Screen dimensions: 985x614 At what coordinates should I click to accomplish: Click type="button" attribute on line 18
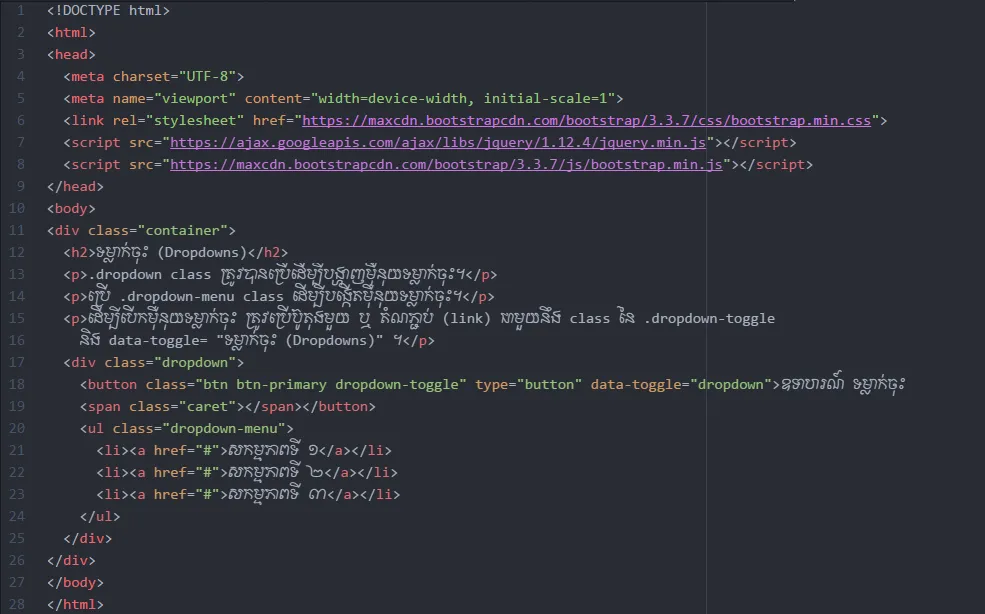pos(528,384)
